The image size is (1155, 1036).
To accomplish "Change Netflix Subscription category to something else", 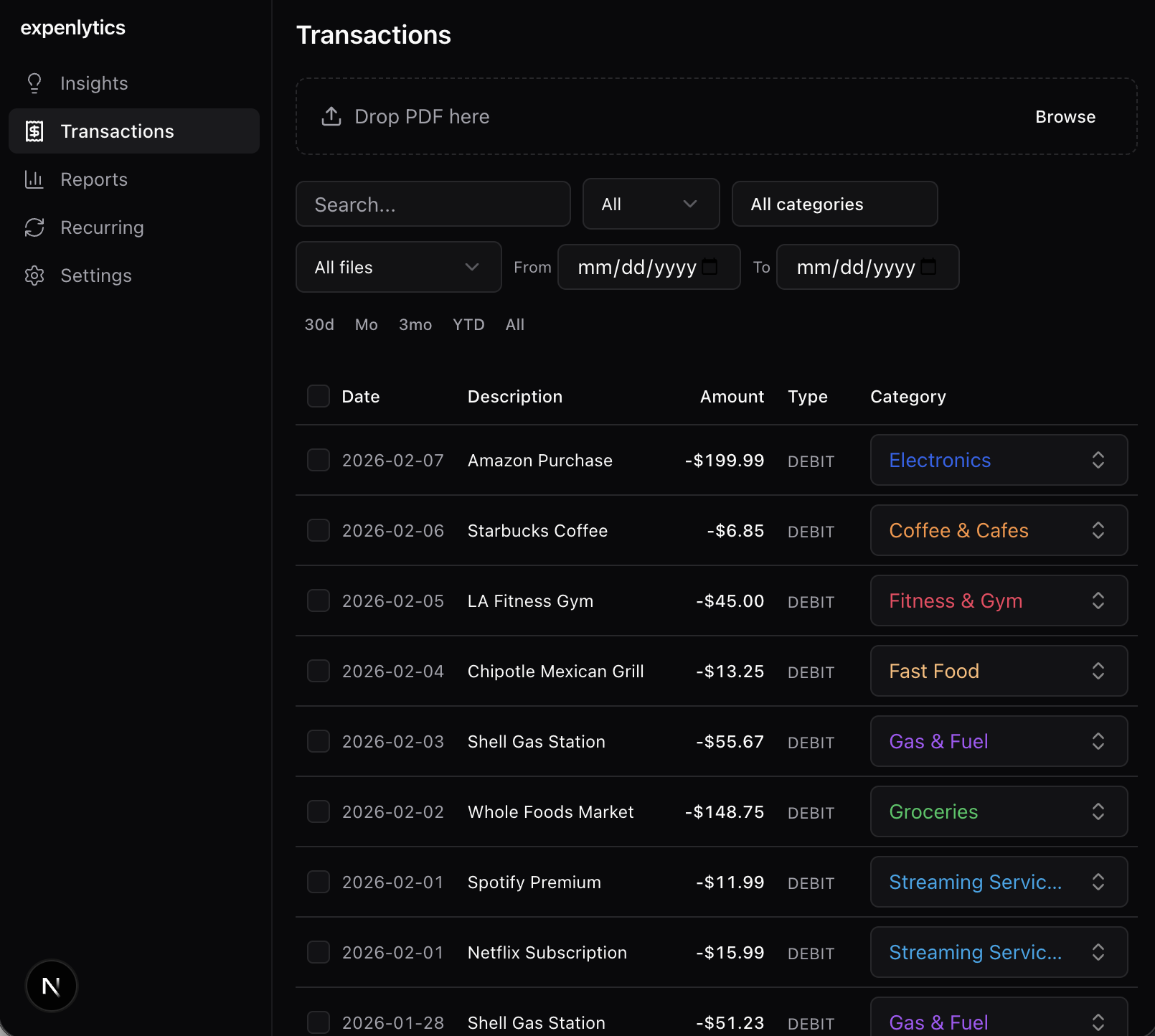I will [999, 952].
